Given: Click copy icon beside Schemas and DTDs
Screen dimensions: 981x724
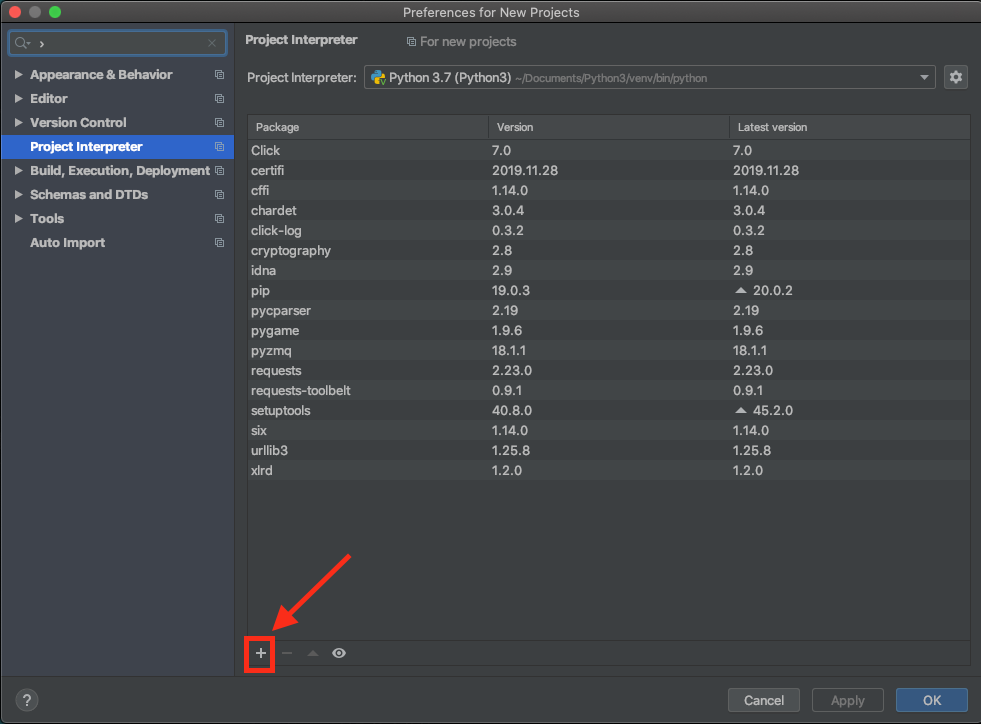Looking at the screenshot, I should pos(219,195).
